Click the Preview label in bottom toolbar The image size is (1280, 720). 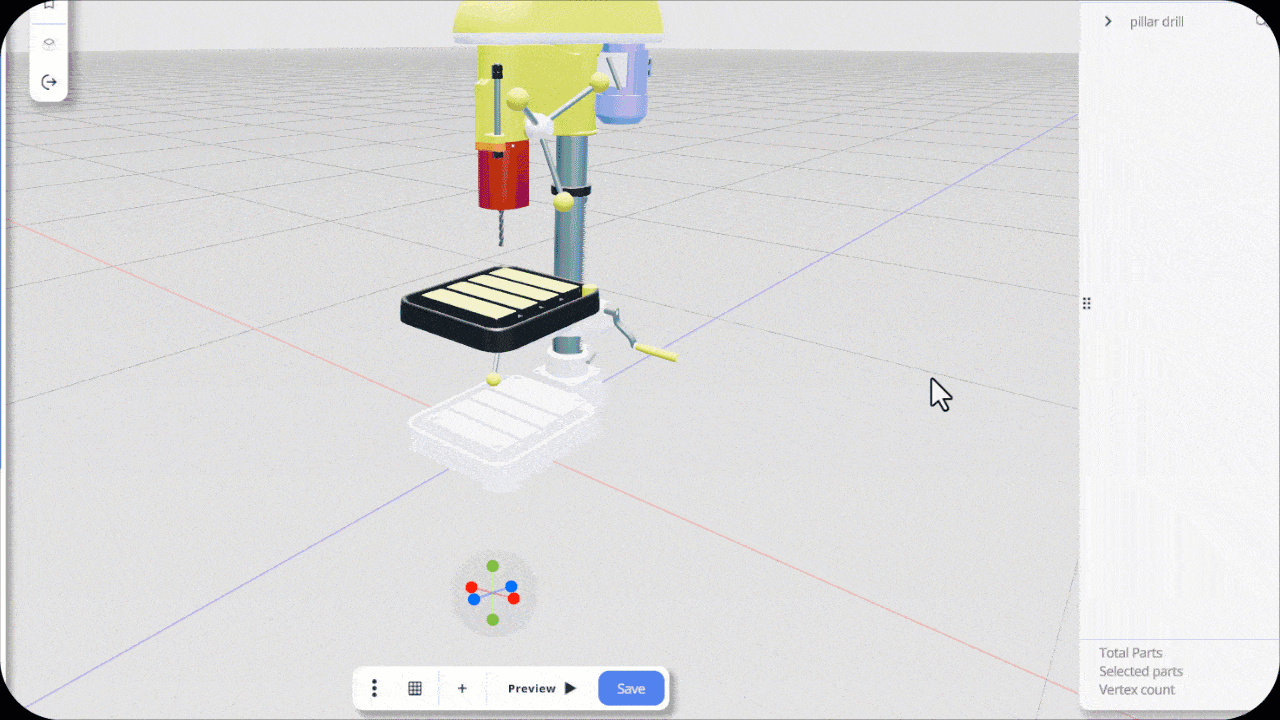pos(531,688)
